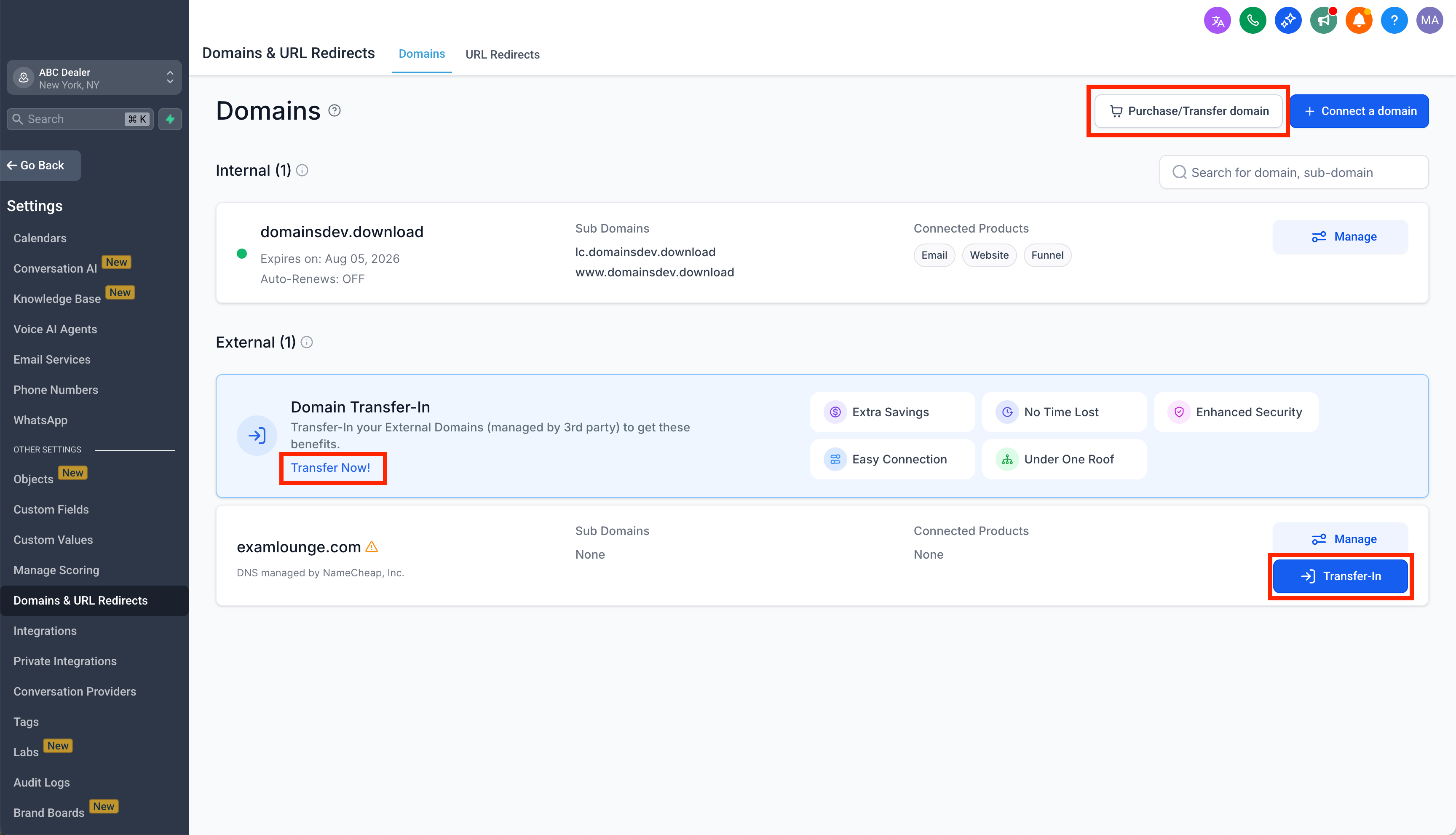Open the MA user avatar menu

coord(1429,21)
